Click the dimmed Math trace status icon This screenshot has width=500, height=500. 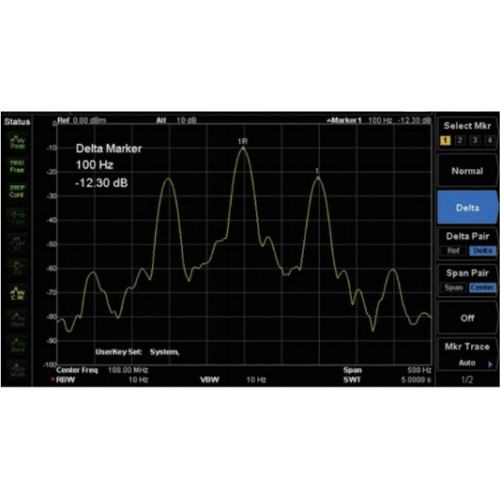tap(18, 369)
